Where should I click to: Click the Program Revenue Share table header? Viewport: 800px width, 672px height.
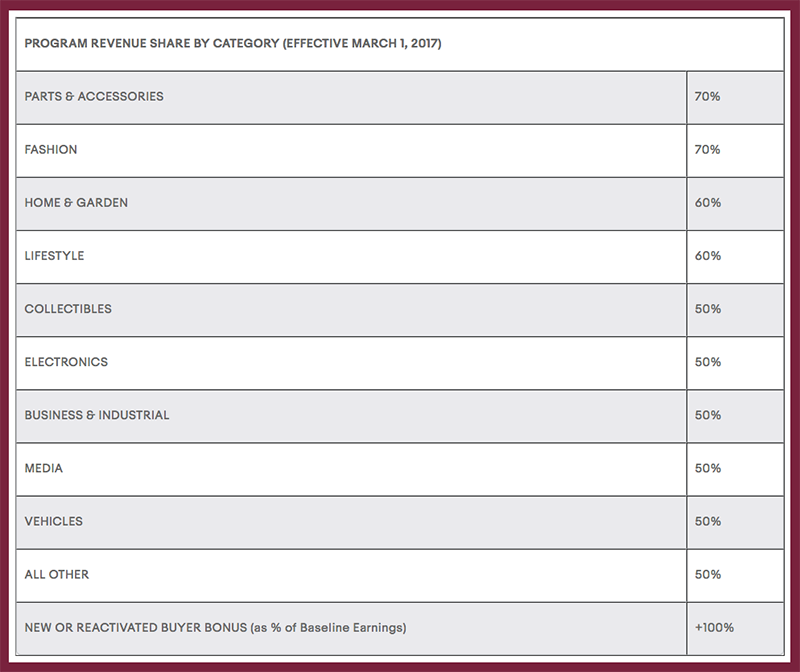tap(232, 44)
